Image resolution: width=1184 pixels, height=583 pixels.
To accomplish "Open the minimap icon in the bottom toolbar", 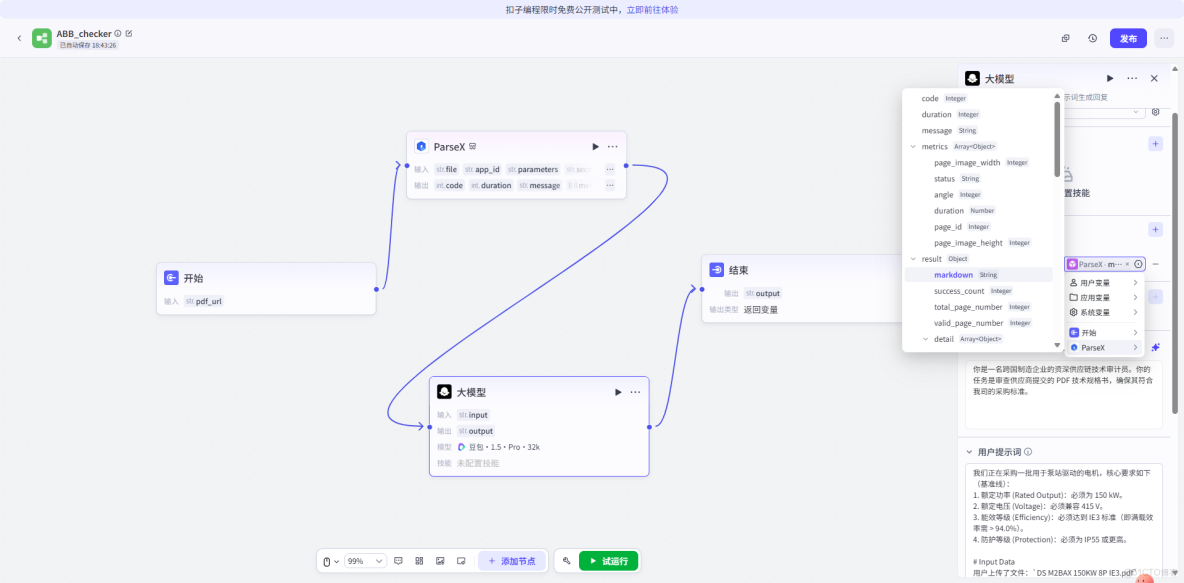I will 461,561.
